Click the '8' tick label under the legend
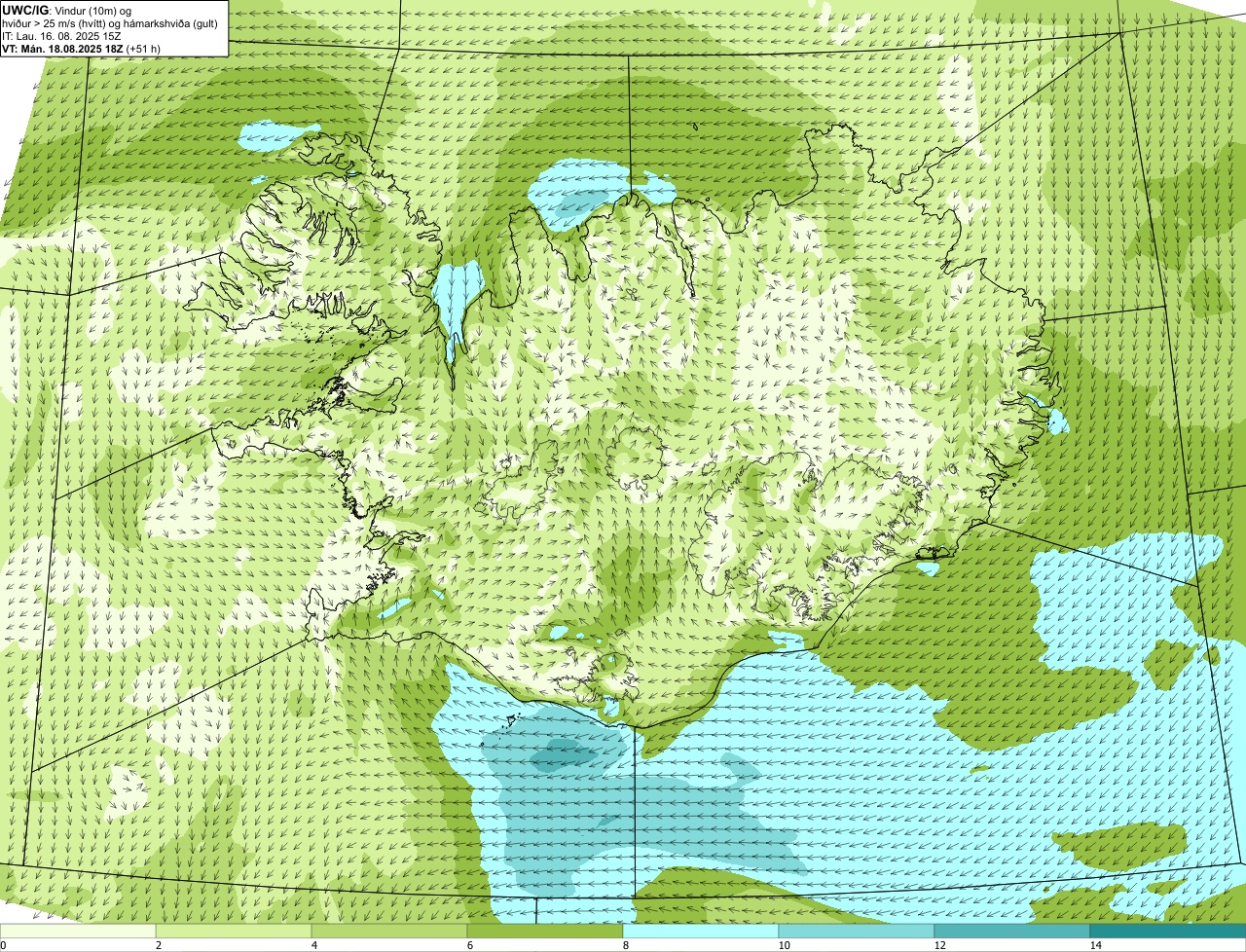The height and width of the screenshot is (952, 1246). (x=625, y=945)
